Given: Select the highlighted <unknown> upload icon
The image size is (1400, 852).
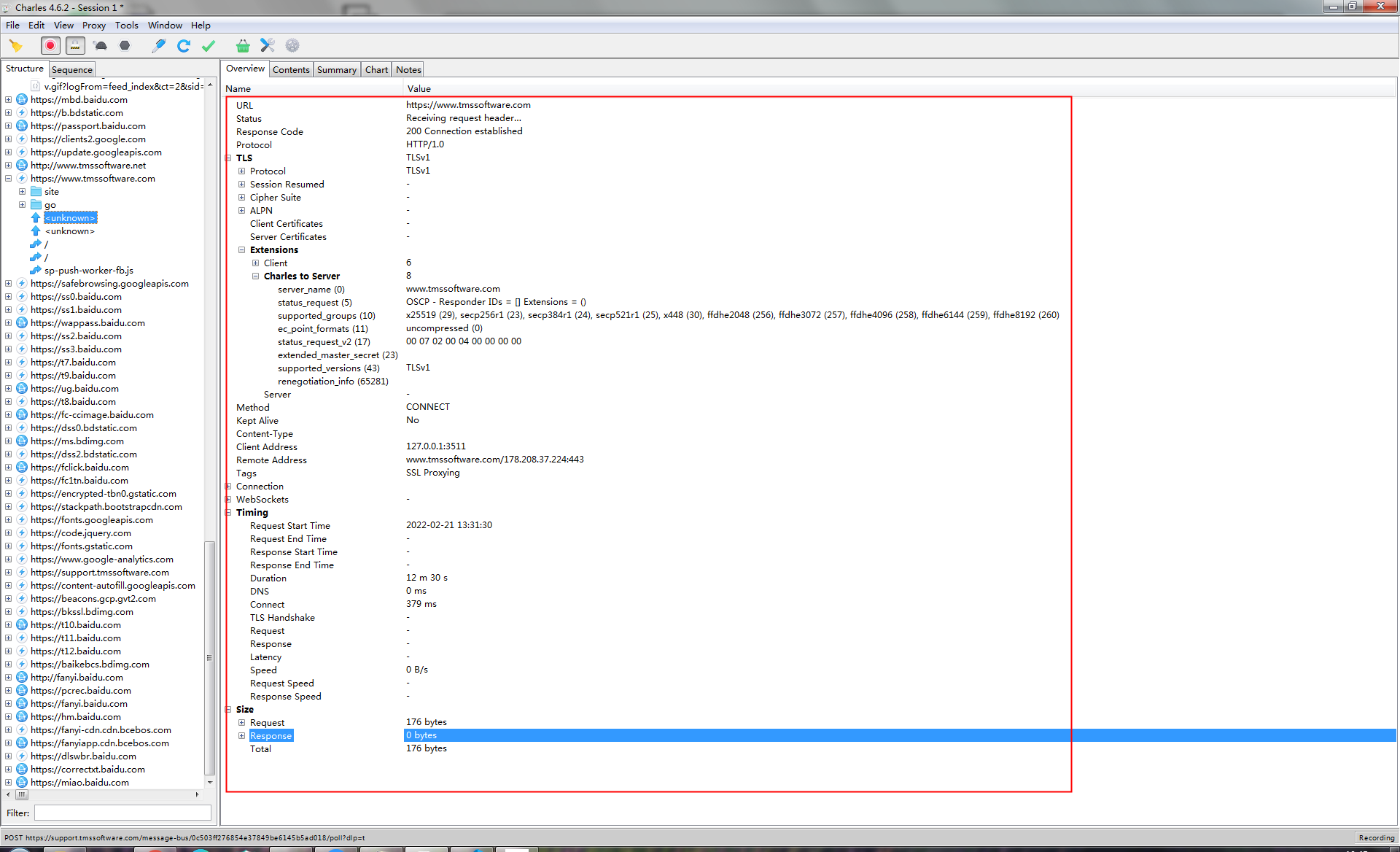Looking at the screenshot, I should pyautogui.click(x=36, y=218).
